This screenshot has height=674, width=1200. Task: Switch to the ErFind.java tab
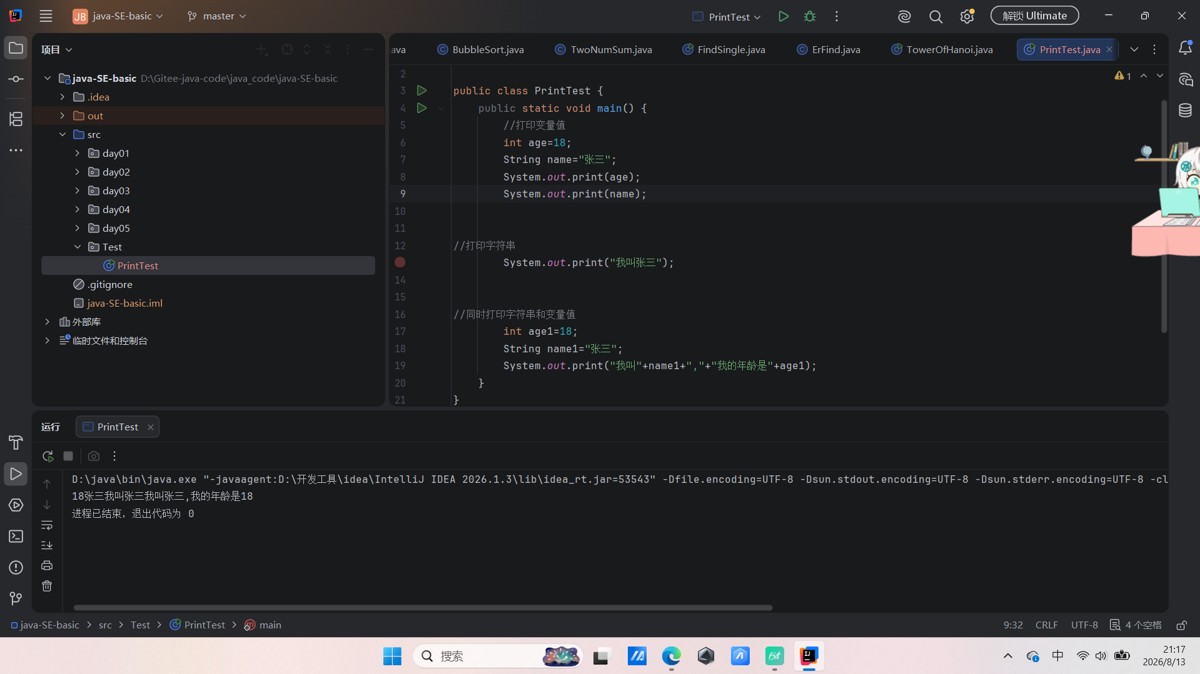[829, 49]
